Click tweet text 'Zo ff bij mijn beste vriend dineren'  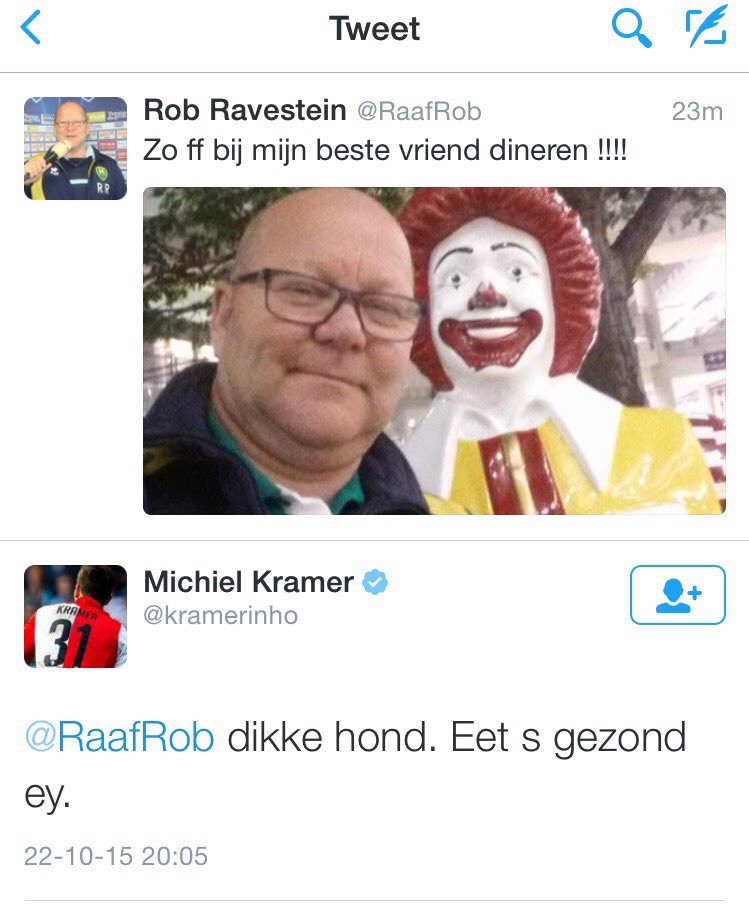pos(366,151)
